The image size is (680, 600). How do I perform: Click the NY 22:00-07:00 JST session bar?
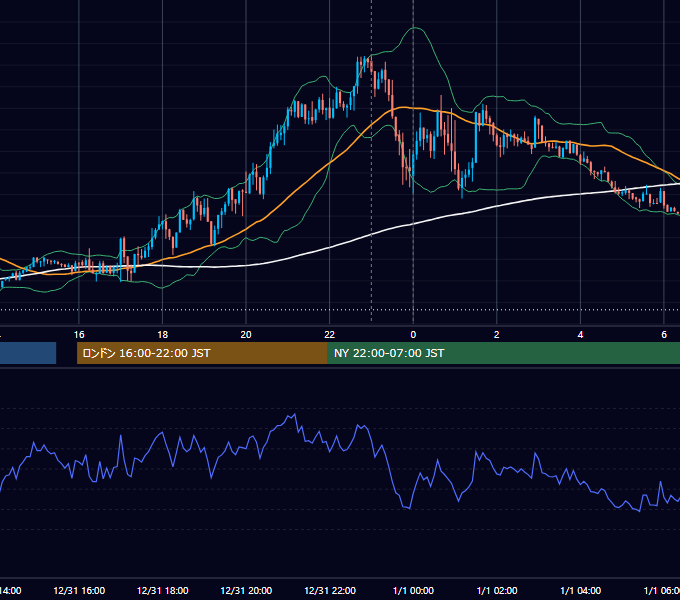pyautogui.click(x=503, y=353)
